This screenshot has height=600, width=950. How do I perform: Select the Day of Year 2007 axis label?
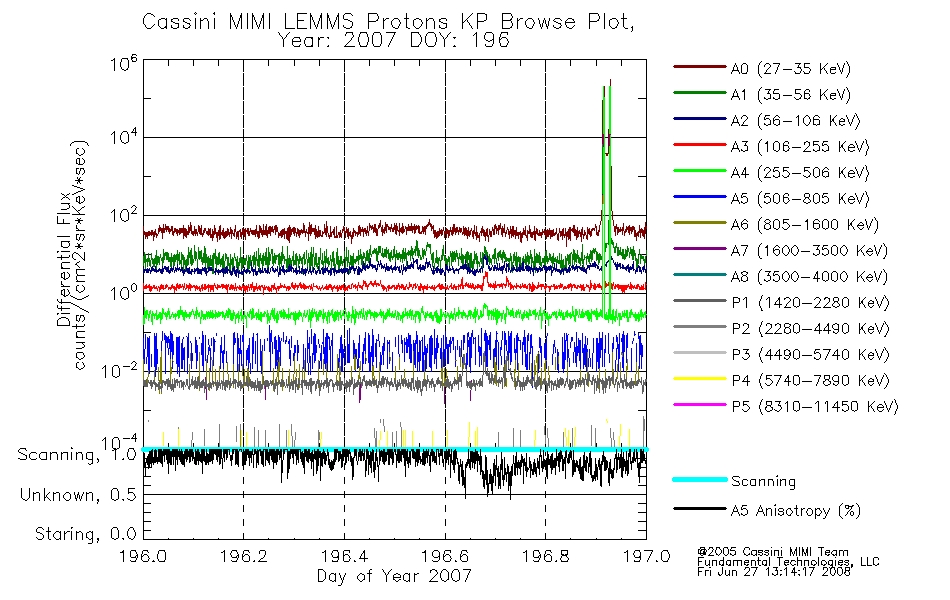click(394, 575)
